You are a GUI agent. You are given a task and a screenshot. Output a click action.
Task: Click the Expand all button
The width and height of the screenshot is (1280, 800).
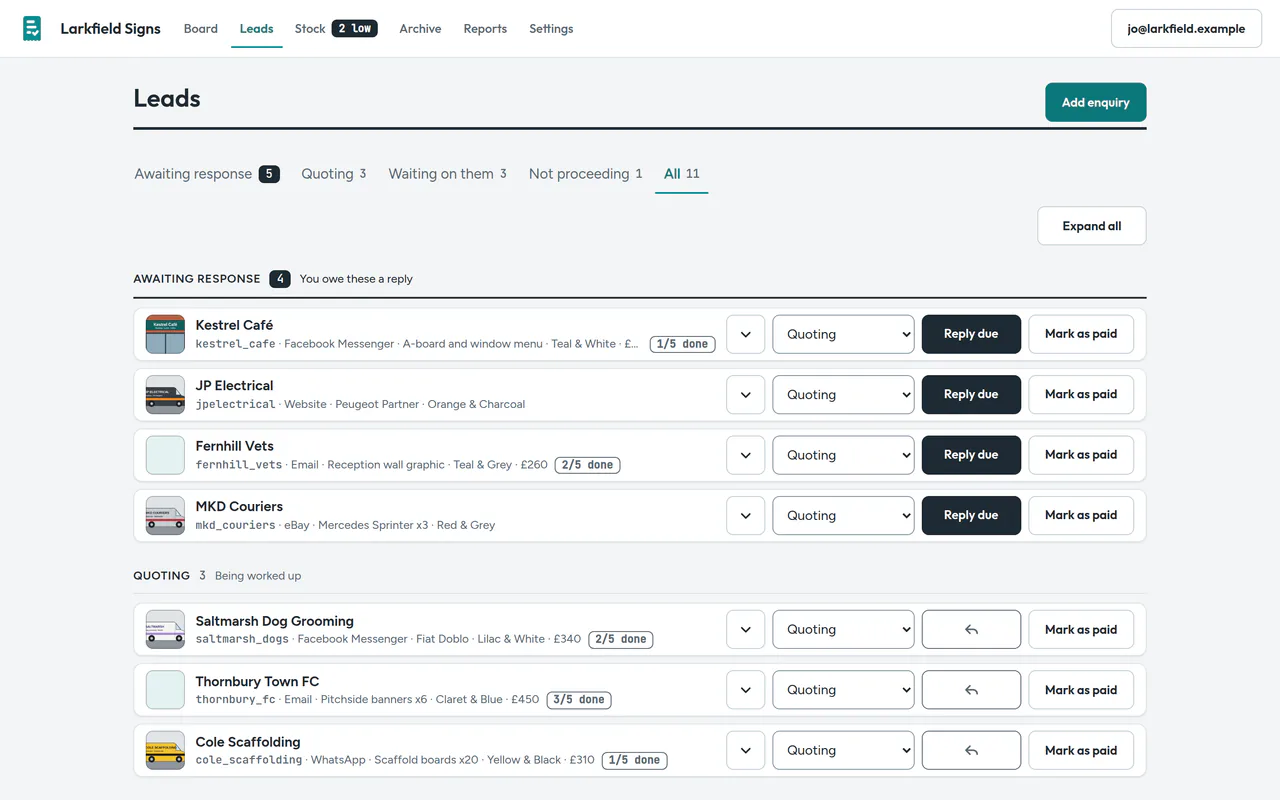coord(1092,226)
